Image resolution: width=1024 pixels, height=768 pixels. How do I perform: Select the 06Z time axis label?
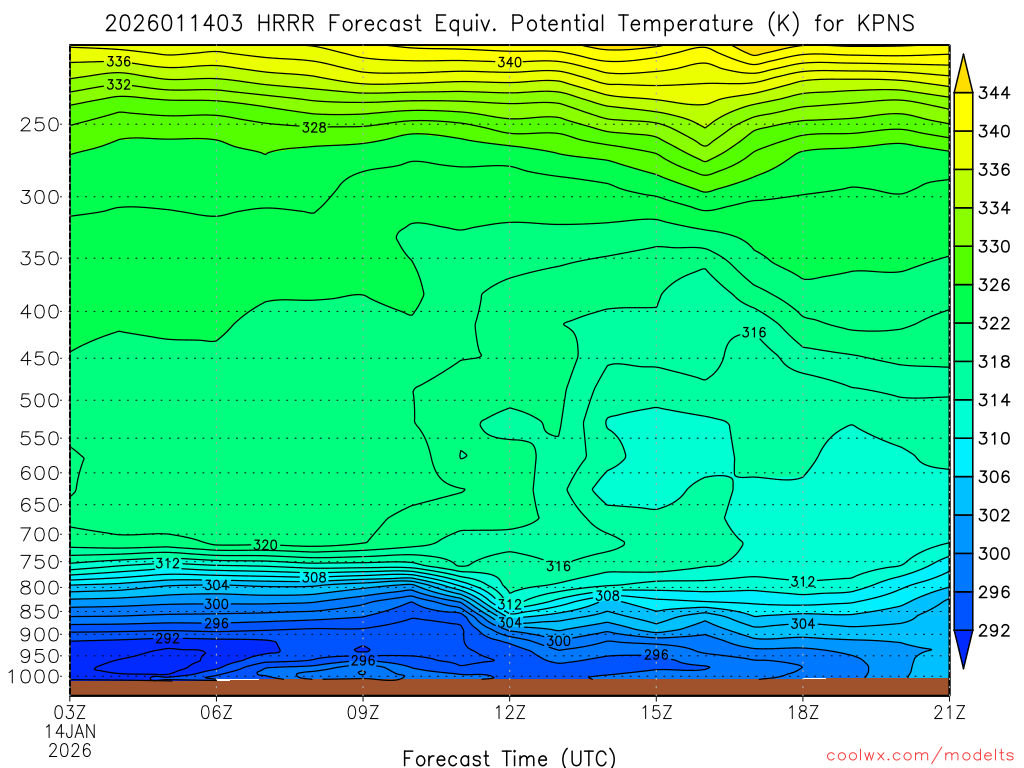pyautogui.click(x=216, y=712)
